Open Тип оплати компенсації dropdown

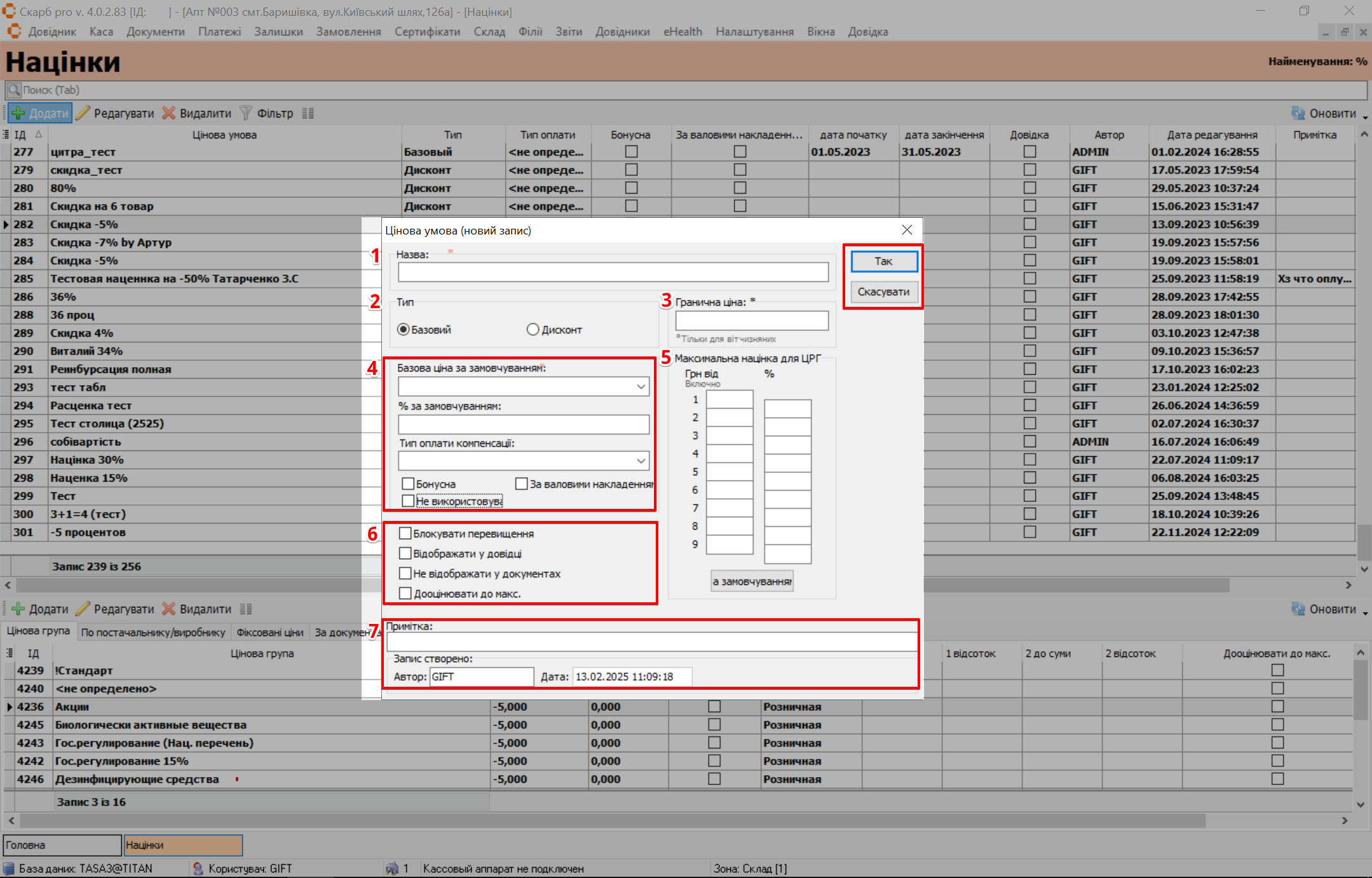click(641, 461)
